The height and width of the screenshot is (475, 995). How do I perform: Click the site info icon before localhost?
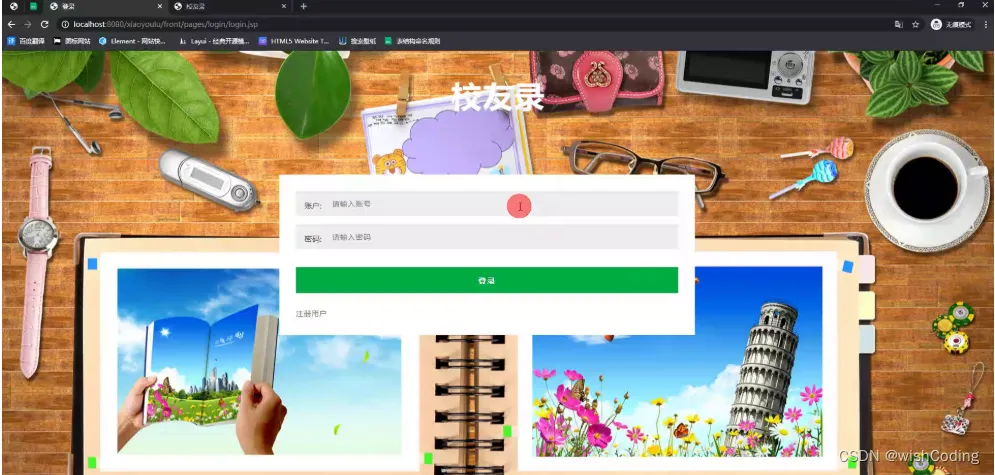65,25
